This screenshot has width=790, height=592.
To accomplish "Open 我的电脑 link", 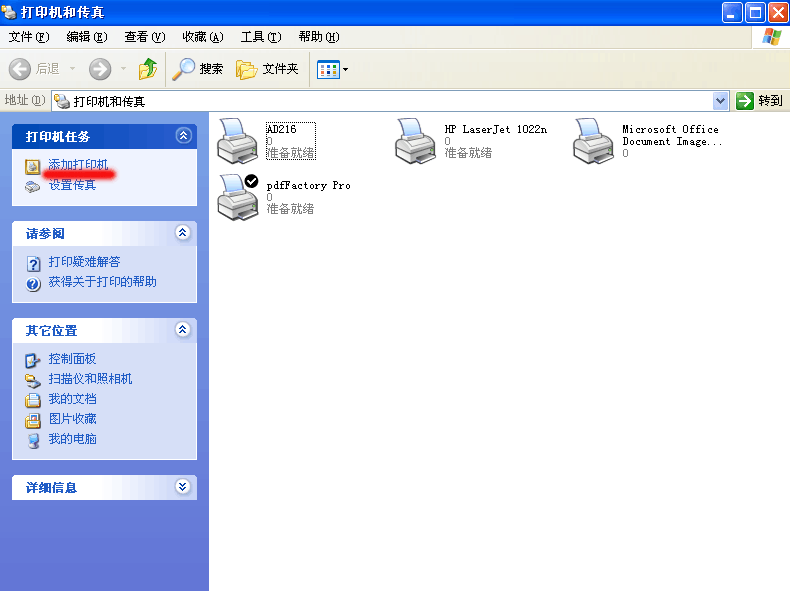I will tap(72, 439).
